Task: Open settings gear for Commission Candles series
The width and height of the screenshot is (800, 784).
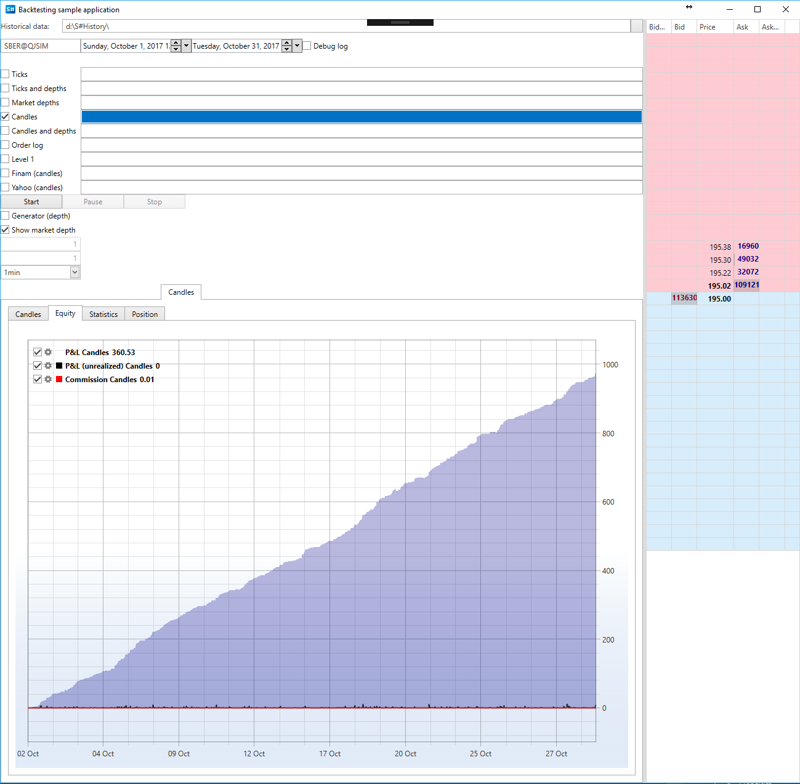Action: 48,380
